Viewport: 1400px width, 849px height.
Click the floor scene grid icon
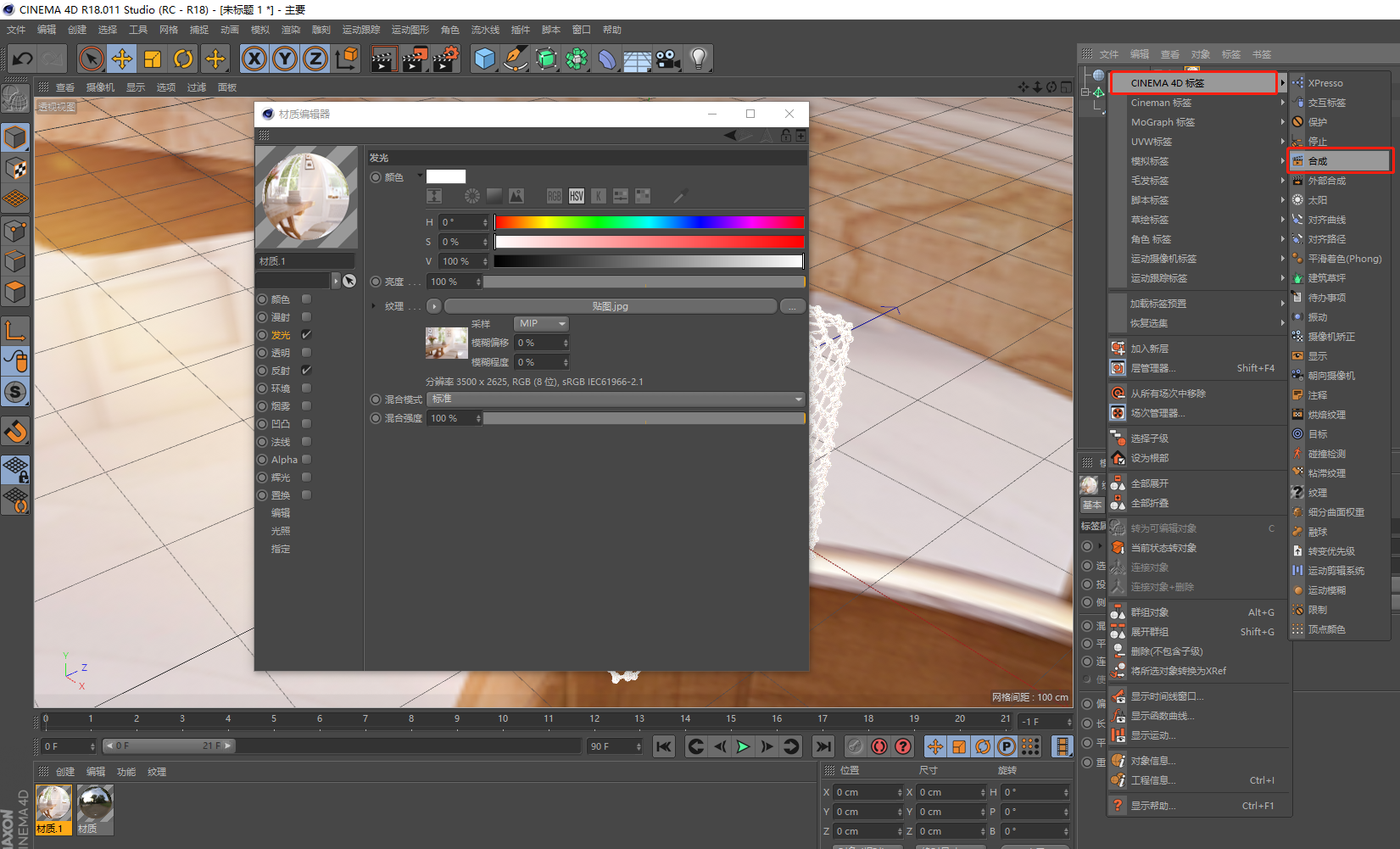pos(638,59)
